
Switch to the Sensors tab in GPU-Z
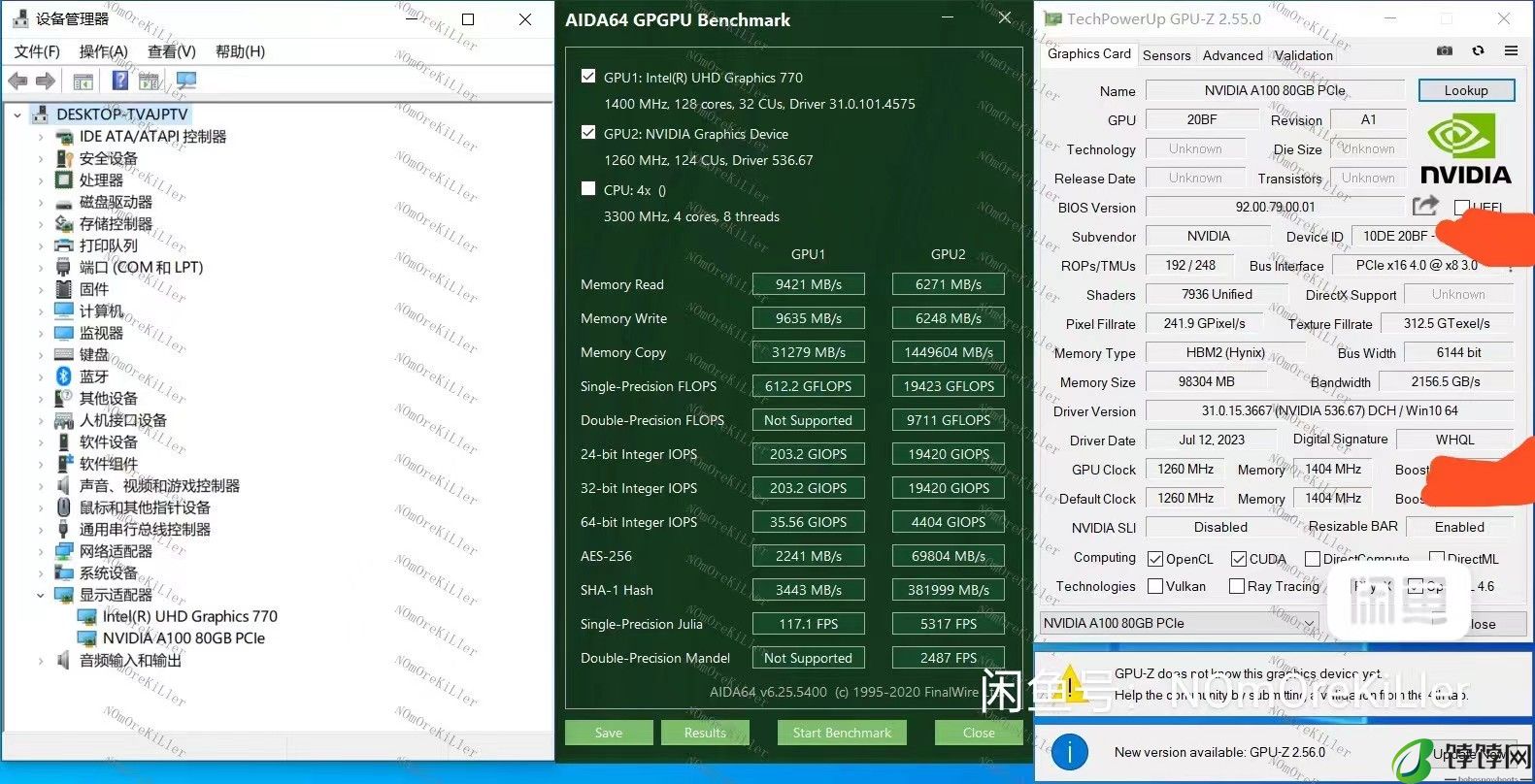point(1166,55)
